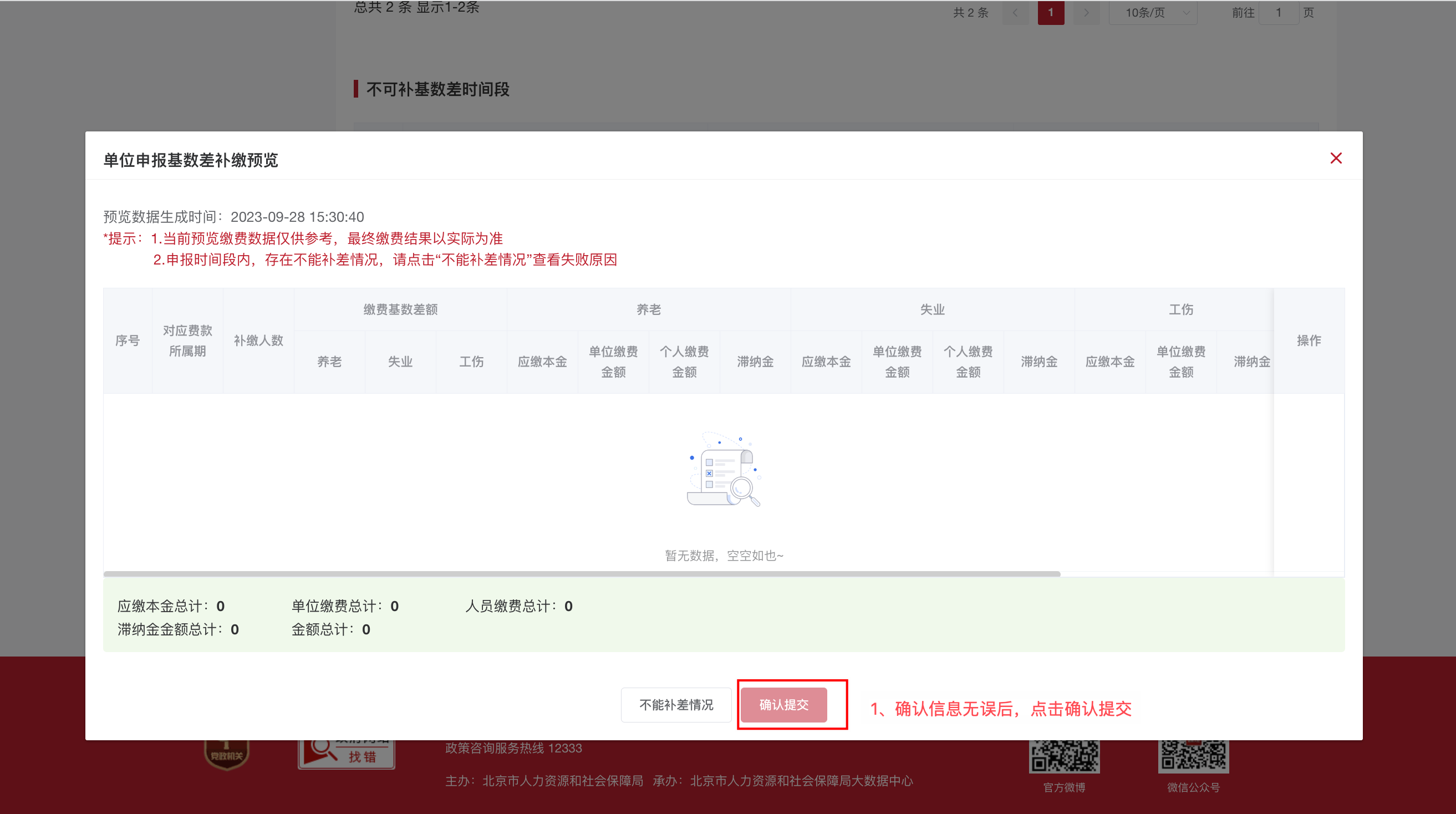Screen dimensions: 1456x814
Task: Select the 操作 column header
Action: [1310, 340]
